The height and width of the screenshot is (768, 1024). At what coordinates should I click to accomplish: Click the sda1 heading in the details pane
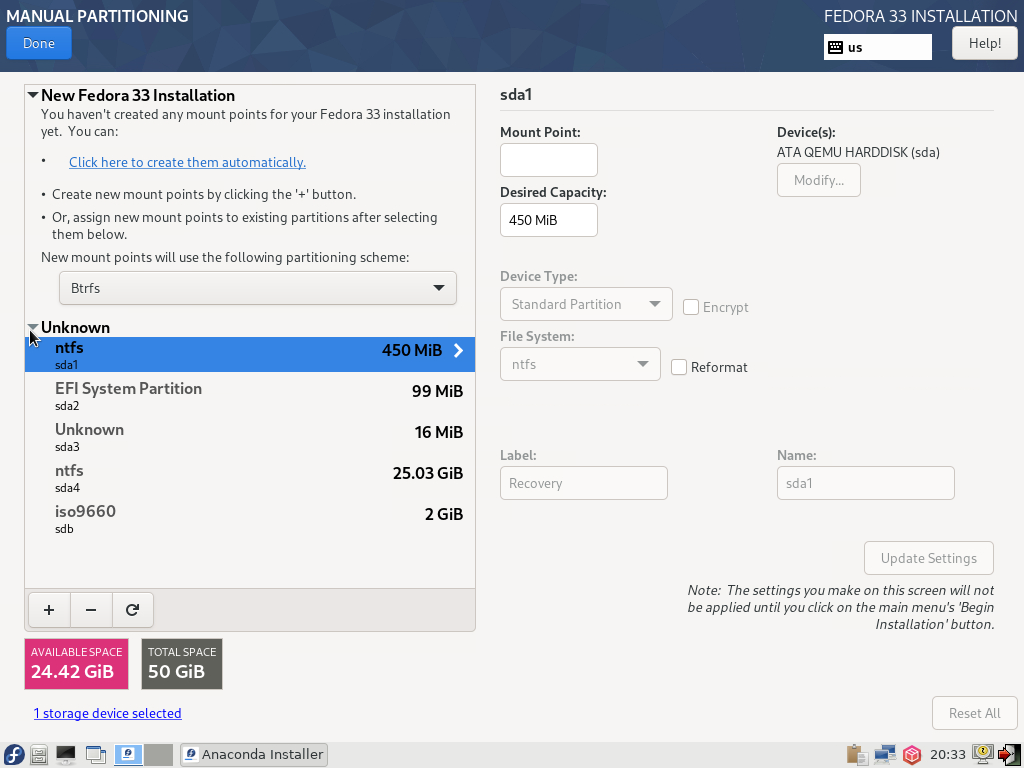[516, 95]
